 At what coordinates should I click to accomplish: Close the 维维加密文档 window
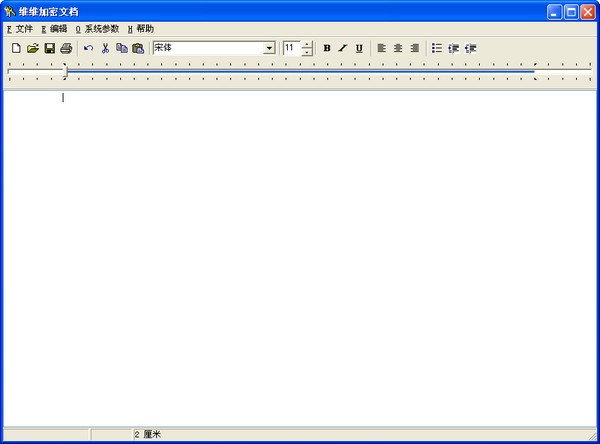pyautogui.click(x=588, y=12)
